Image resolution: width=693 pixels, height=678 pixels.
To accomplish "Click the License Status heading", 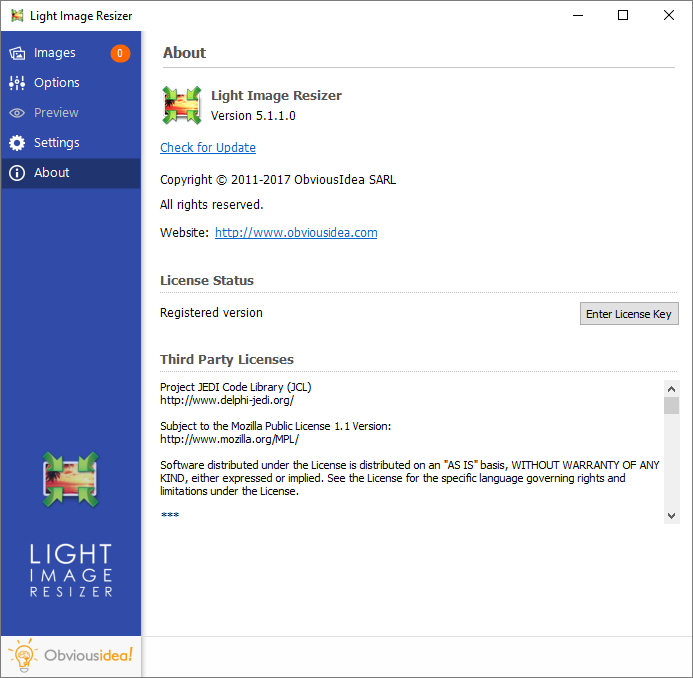I will [207, 280].
